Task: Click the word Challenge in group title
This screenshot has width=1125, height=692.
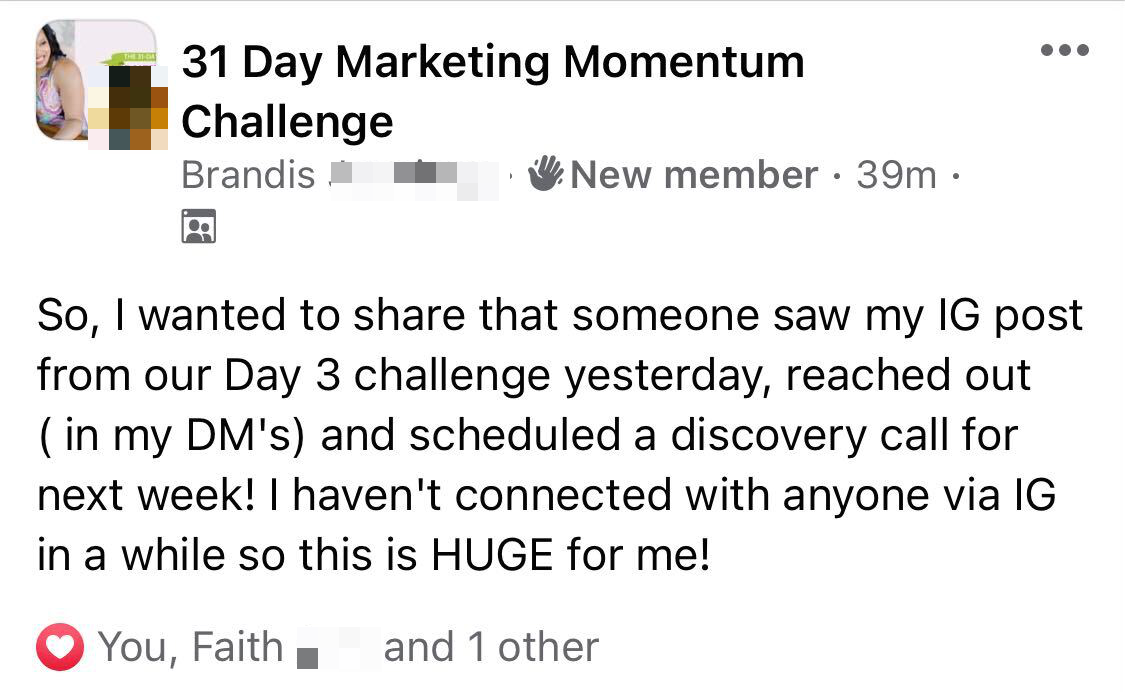Action: pos(288,122)
